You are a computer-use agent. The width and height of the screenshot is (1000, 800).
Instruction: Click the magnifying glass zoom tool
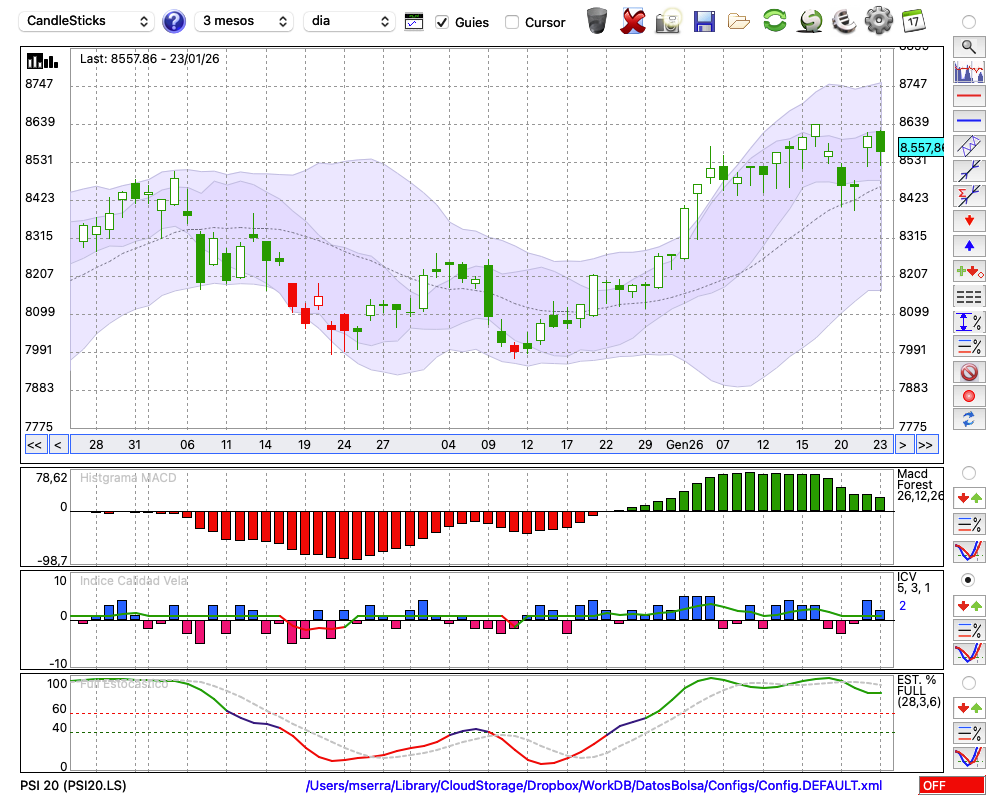pyautogui.click(x=968, y=46)
